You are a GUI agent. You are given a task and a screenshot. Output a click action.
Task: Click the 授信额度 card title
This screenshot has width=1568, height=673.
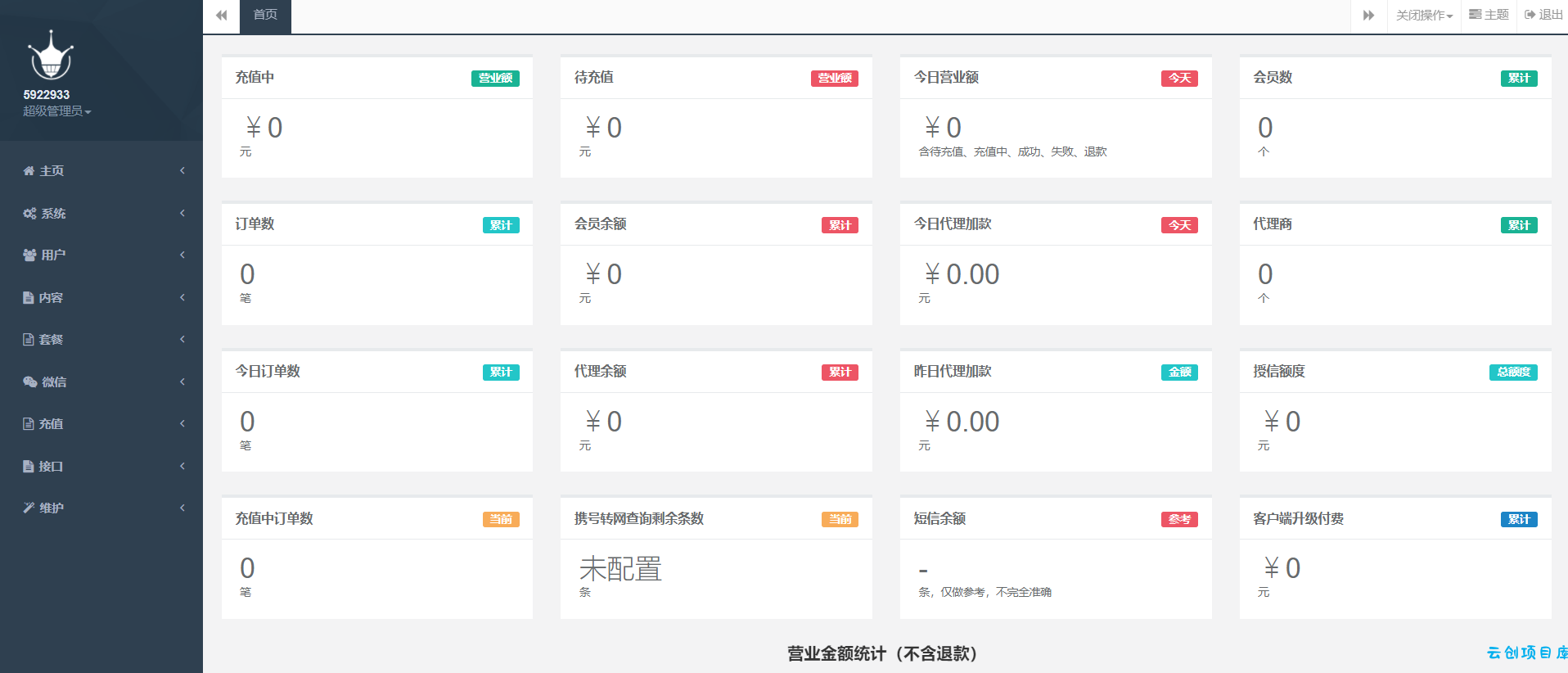pyautogui.click(x=1279, y=372)
